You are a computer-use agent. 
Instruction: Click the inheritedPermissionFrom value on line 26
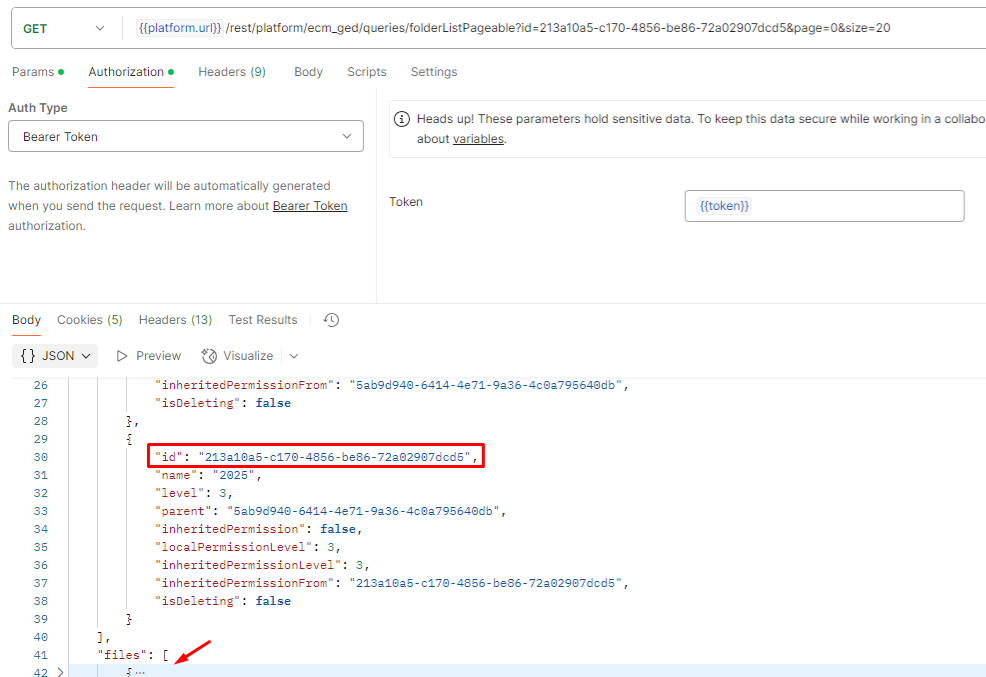[486, 385]
